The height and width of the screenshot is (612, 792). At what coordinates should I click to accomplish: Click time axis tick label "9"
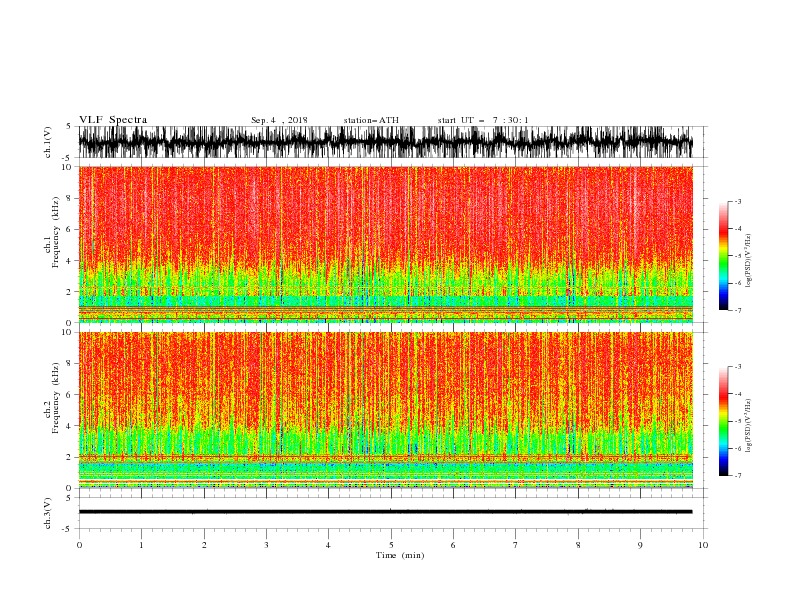(x=640, y=545)
